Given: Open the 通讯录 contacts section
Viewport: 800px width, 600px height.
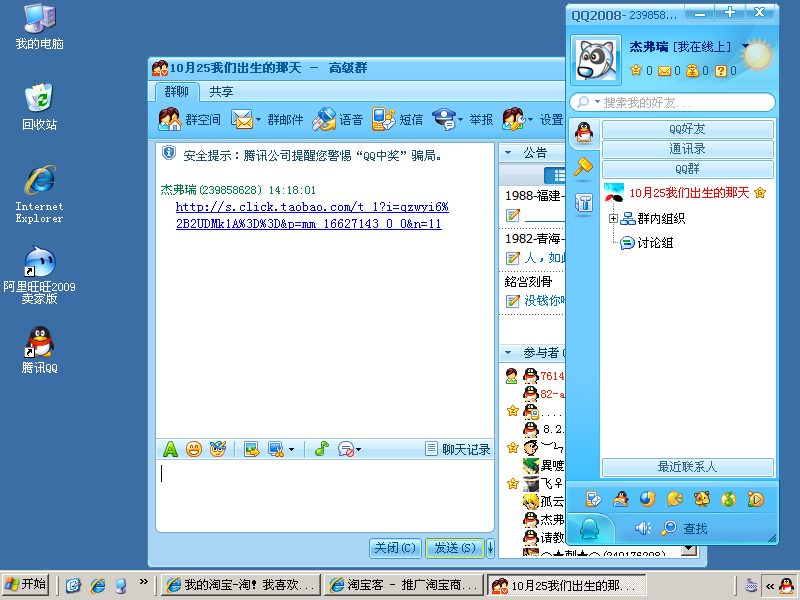Looking at the screenshot, I should (x=687, y=149).
